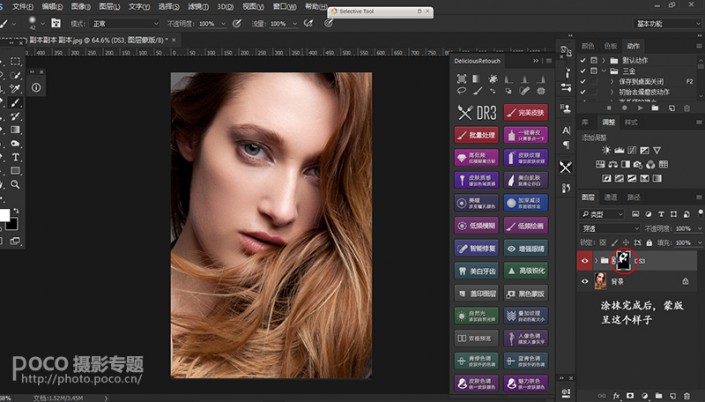Select the Brush tool in the toolbar
Screen dimensions: 705x402
(16, 102)
